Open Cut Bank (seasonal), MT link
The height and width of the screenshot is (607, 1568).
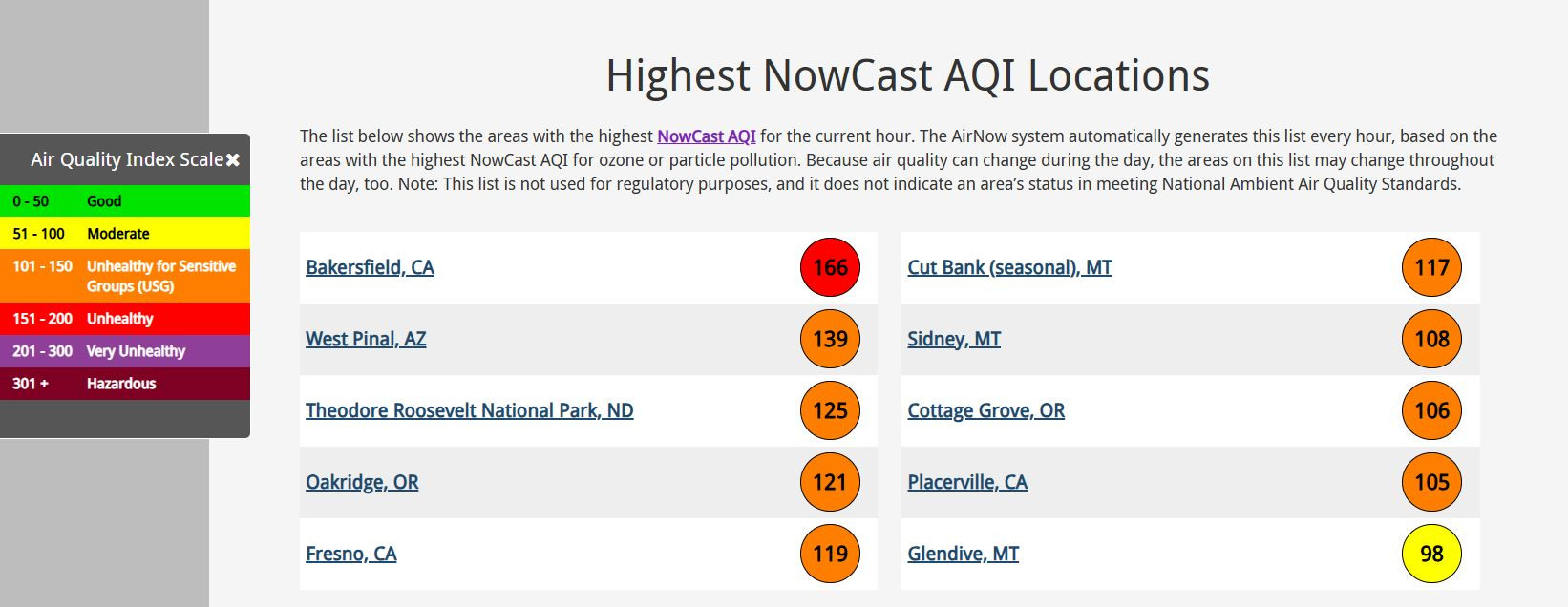click(x=1009, y=267)
